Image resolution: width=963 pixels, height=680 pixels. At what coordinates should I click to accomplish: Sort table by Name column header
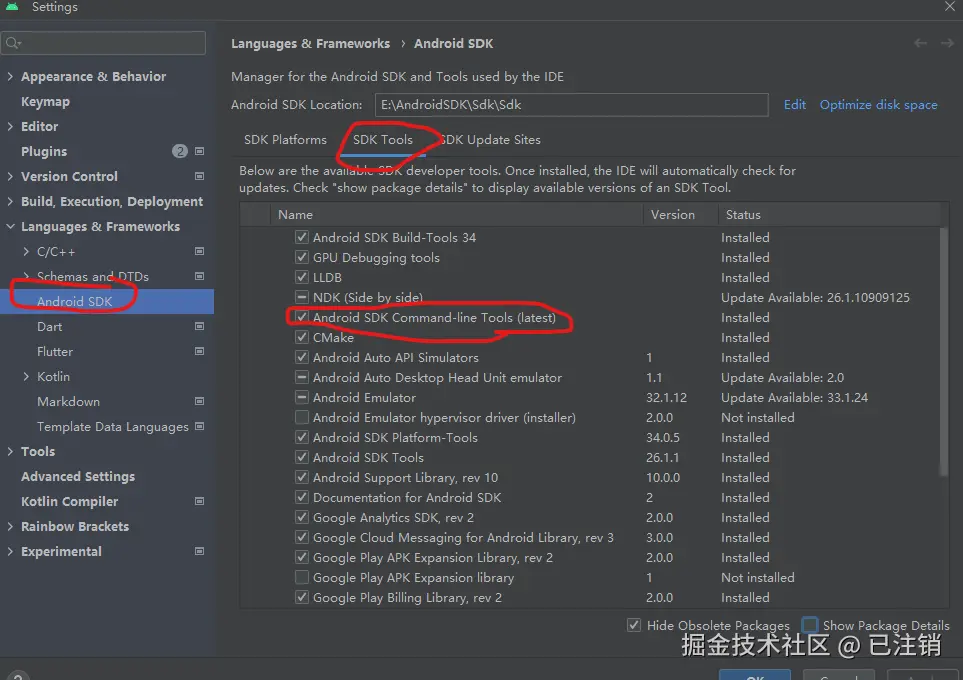[456, 214]
